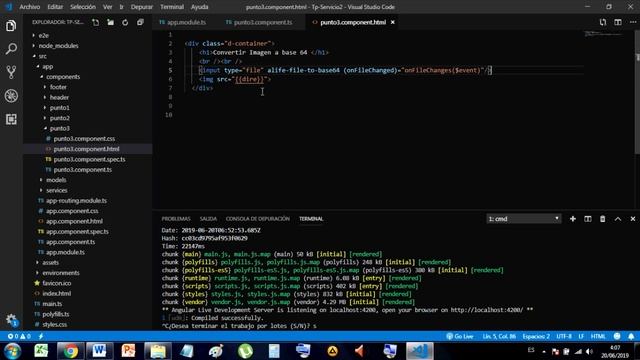The width and height of the screenshot is (640, 360).
Task: Open the Debug view in activity bar
Action: click(x=11, y=96)
